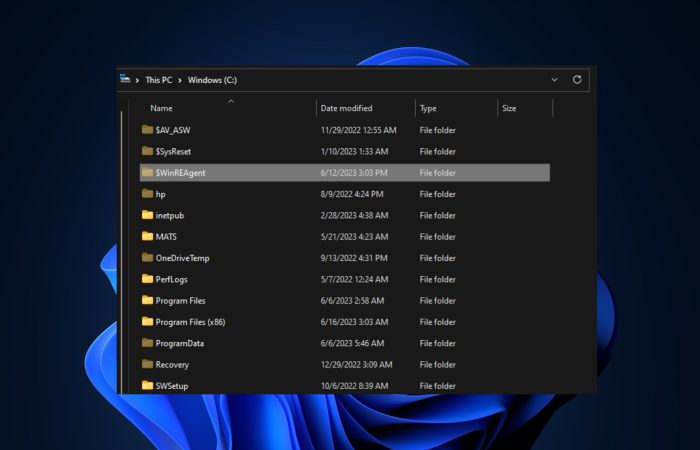This screenshot has width=700, height=450.
Task: Click the SWSetup folder icon
Action: tap(147, 385)
